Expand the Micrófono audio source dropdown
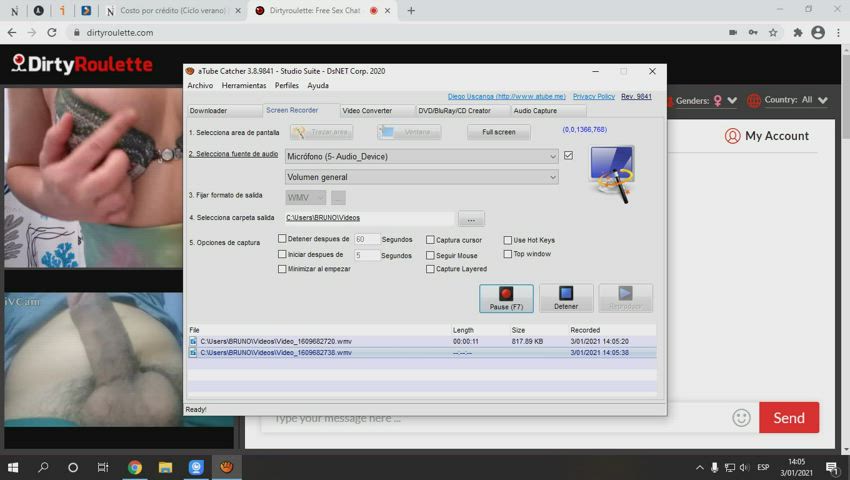Screen dimensions: 850x480 553,156
